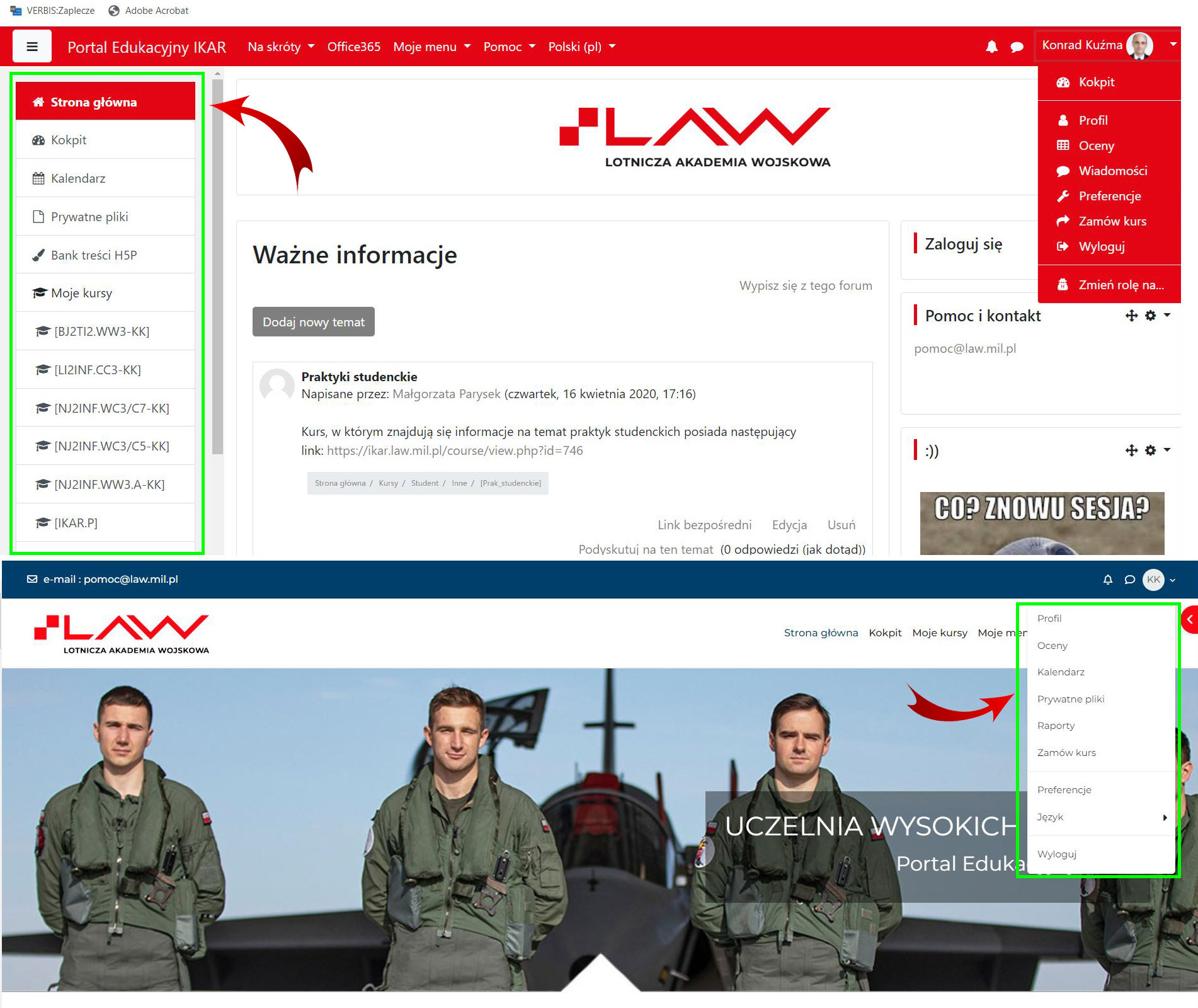Select Oceny in red user menu
Viewport: 1198px width, 1008px height.
[x=1109, y=146]
